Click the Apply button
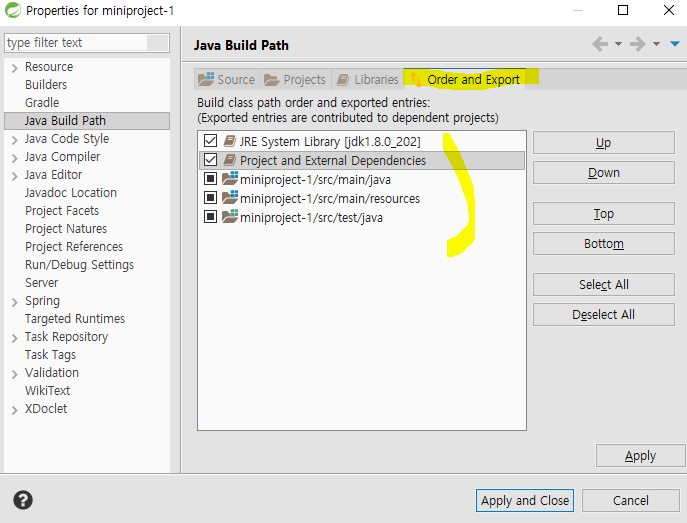This screenshot has width=687, height=523. [x=640, y=456]
